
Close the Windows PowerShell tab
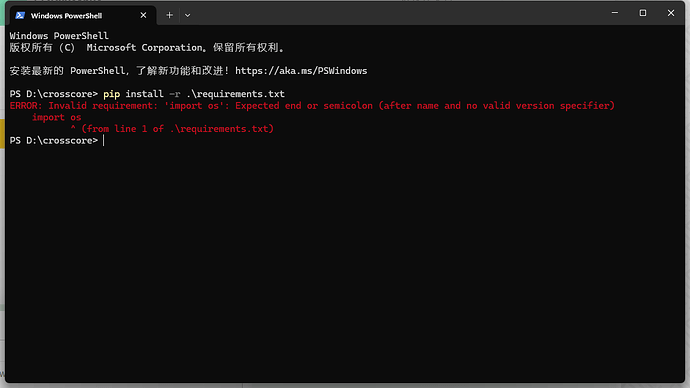(143, 15)
